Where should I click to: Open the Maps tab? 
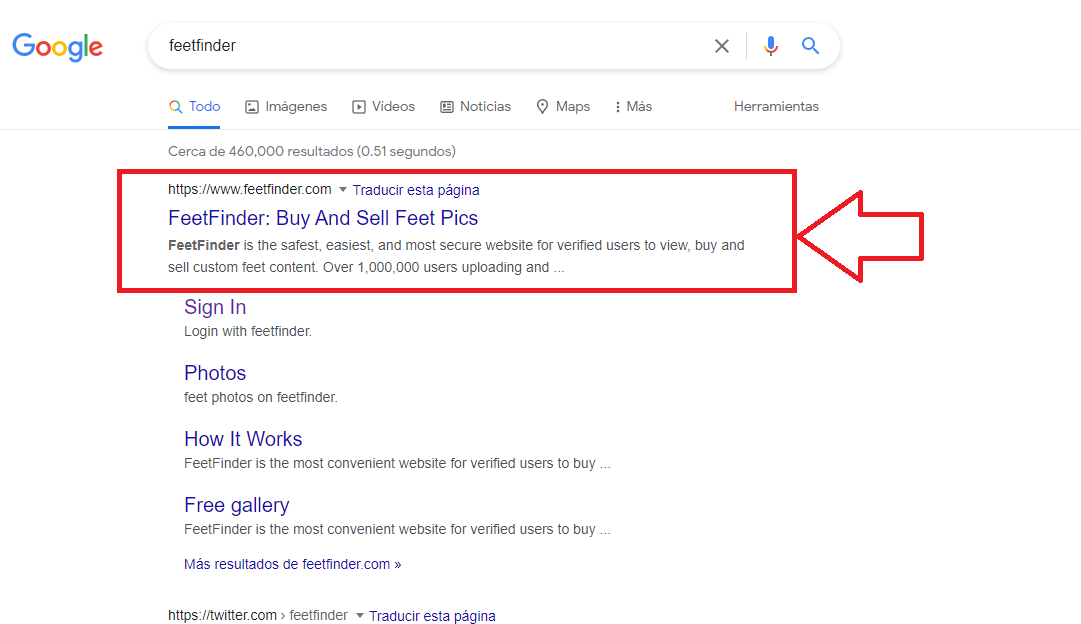click(x=563, y=107)
